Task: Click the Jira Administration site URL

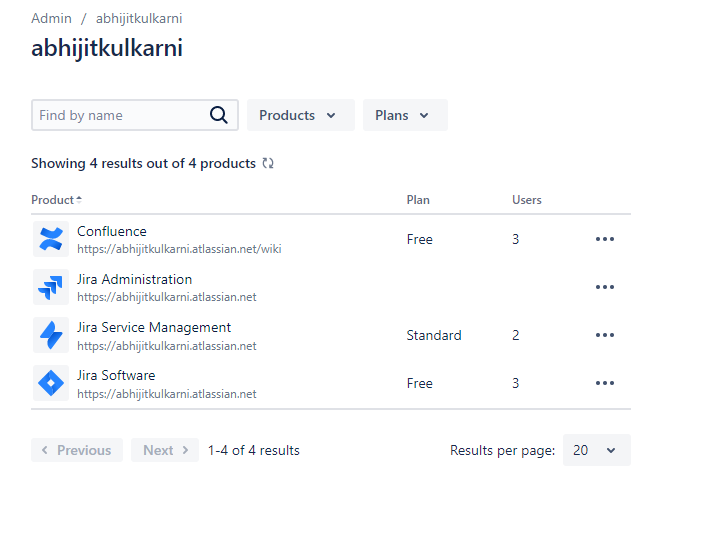Action: 166,297
